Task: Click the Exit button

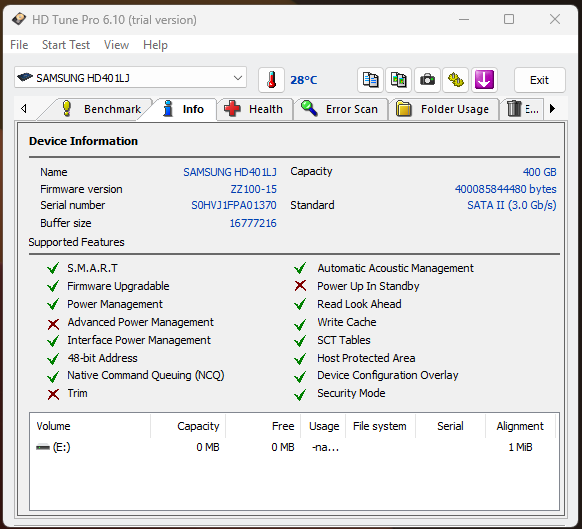Action: pos(539,80)
